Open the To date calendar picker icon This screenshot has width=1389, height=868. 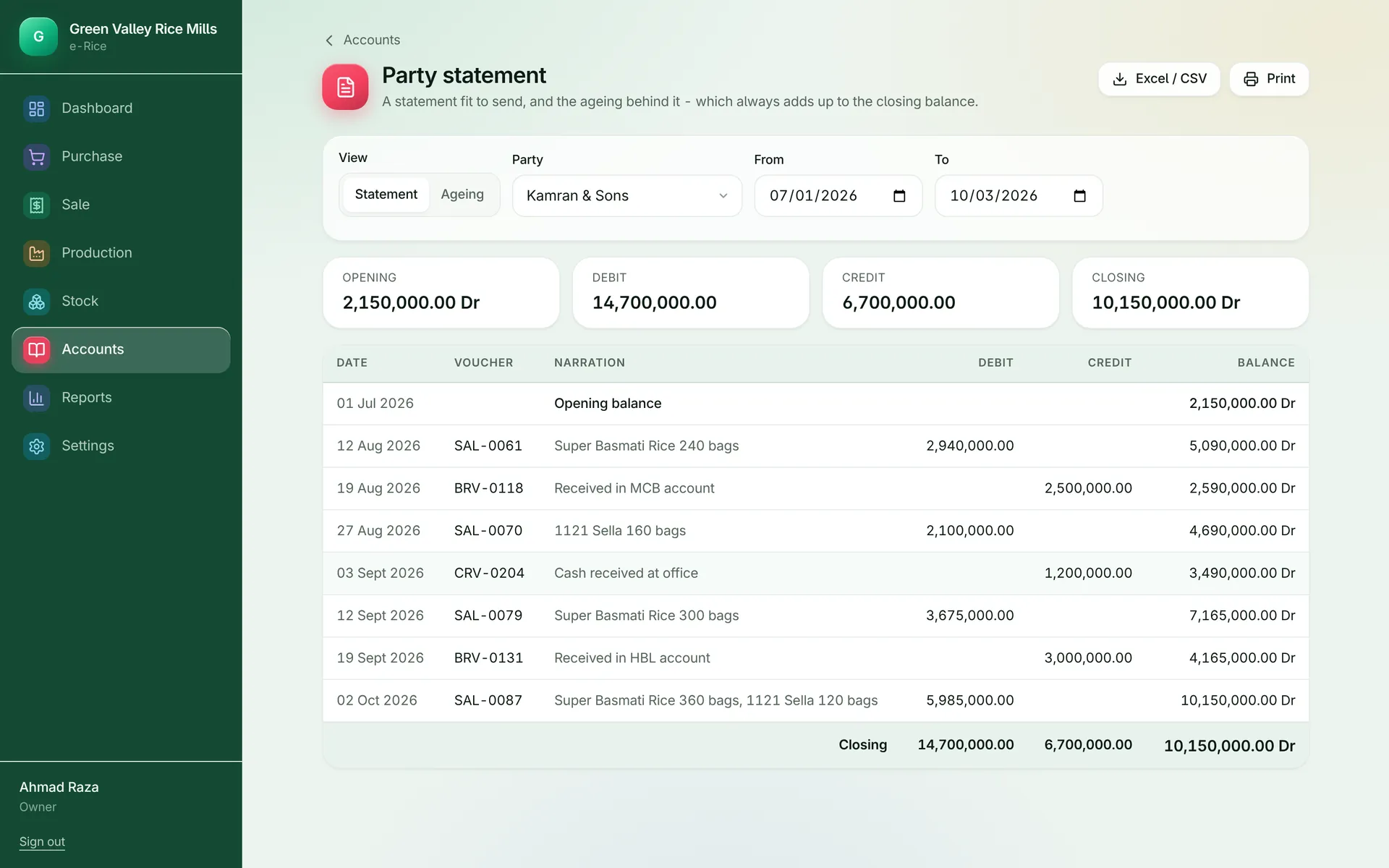tap(1079, 196)
